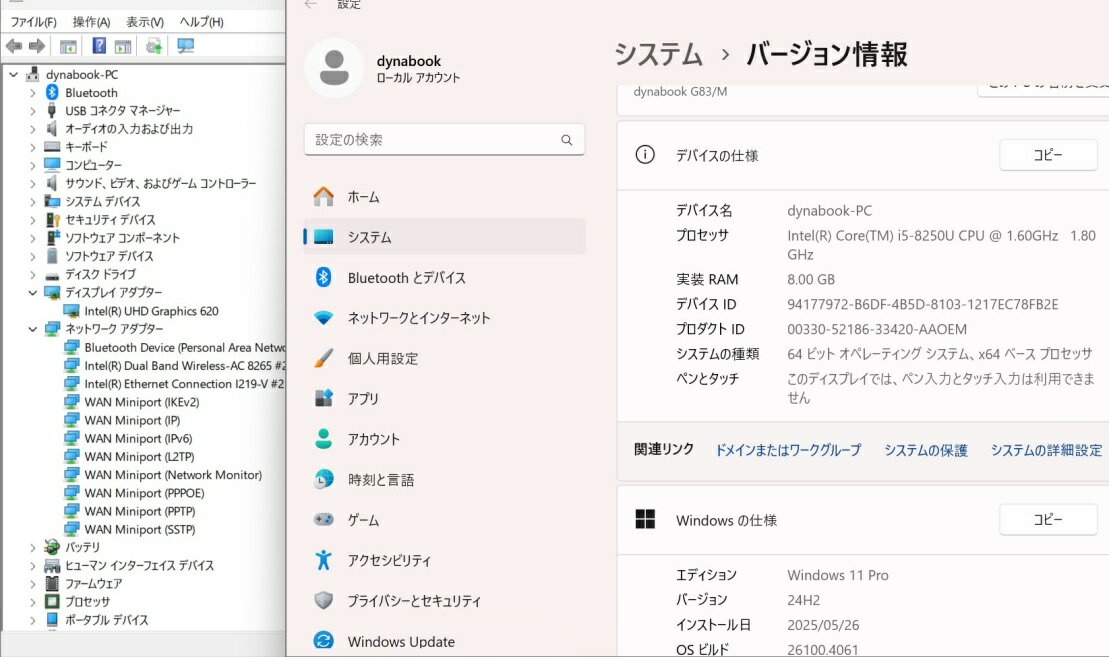1109x657 pixels.
Task: Open ドメインまたはワークグループ link
Action: (x=787, y=451)
